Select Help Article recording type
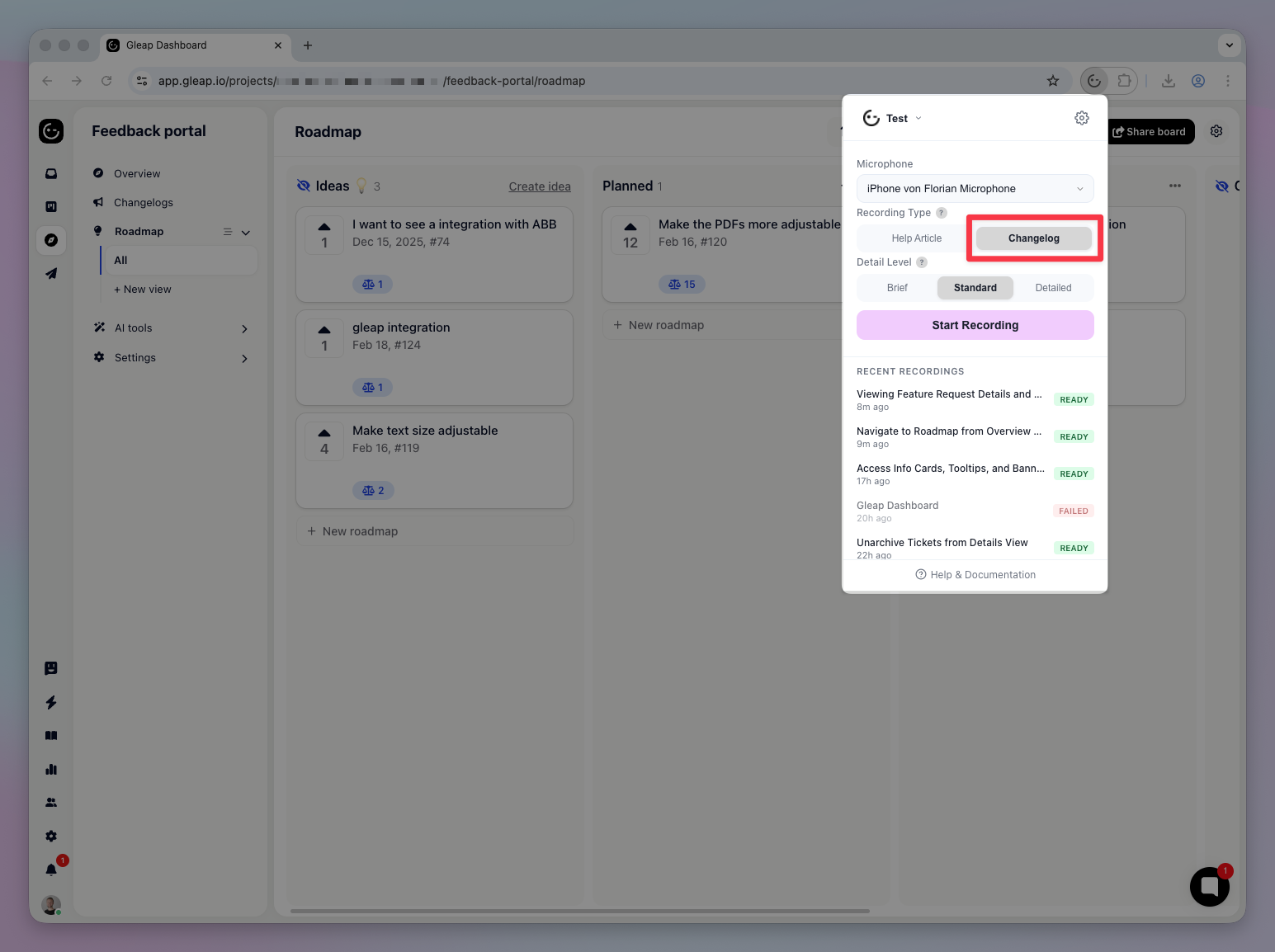1275x952 pixels. pyautogui.click(x=916, y=238)
